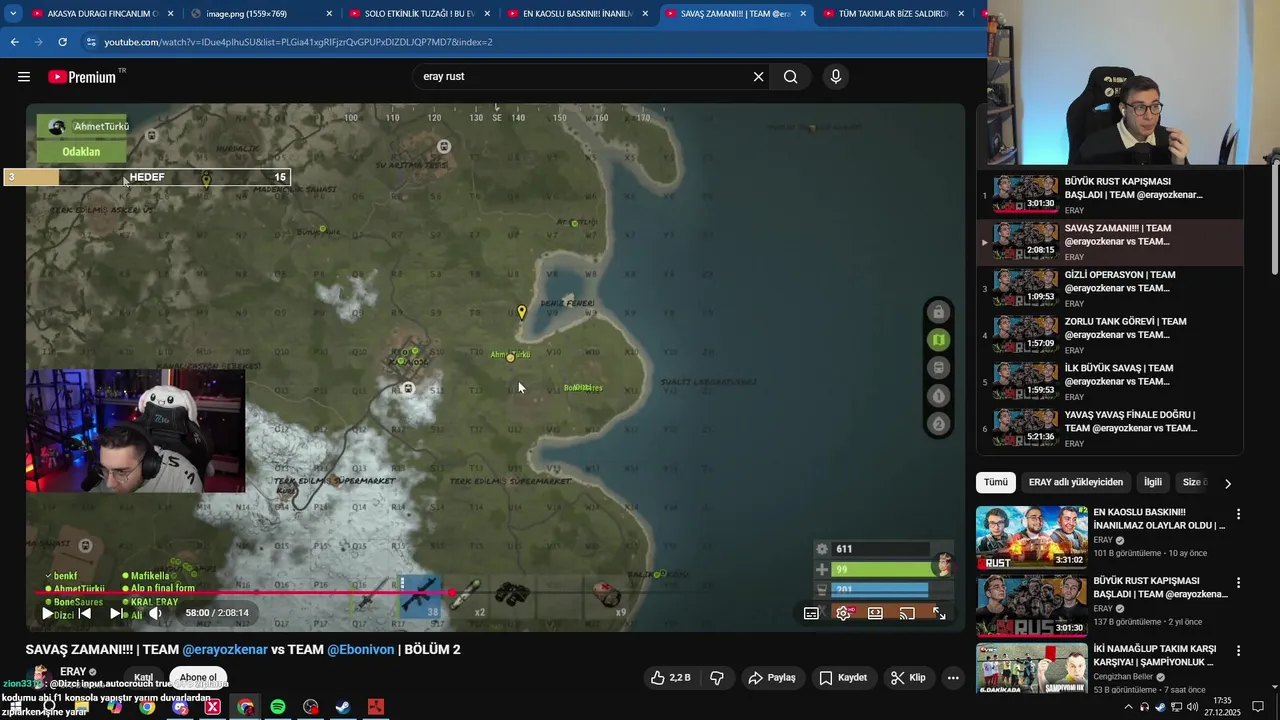The height and width of the screenshot is (720, 1280).
Task: Reload the page
Action: coord(62,42)
